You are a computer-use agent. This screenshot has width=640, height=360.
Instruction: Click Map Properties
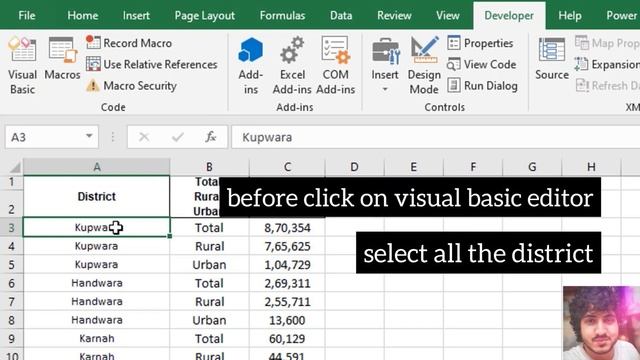(607, 43)
